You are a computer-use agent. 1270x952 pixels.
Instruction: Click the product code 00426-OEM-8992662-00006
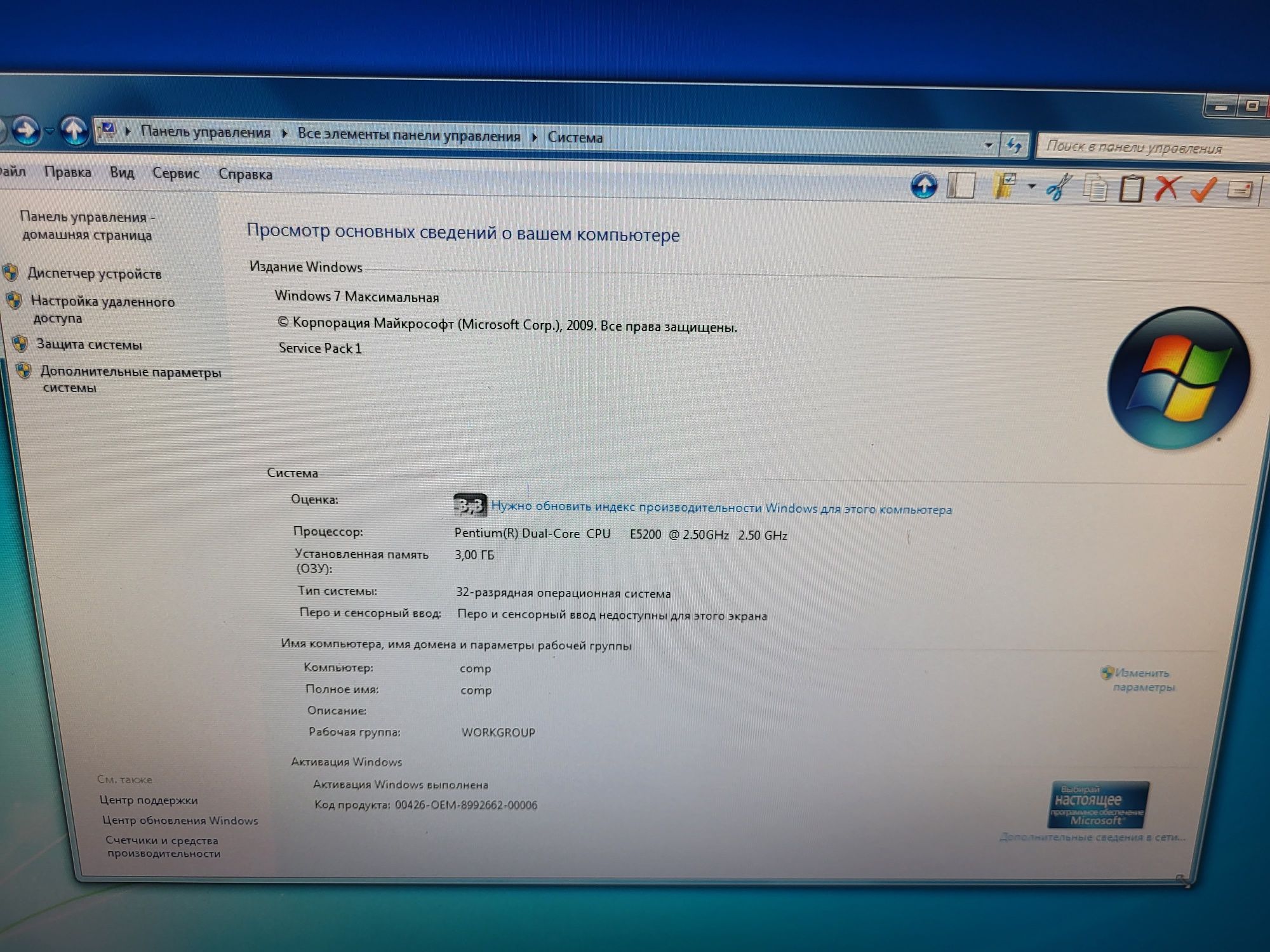click(x=466, y=805)
